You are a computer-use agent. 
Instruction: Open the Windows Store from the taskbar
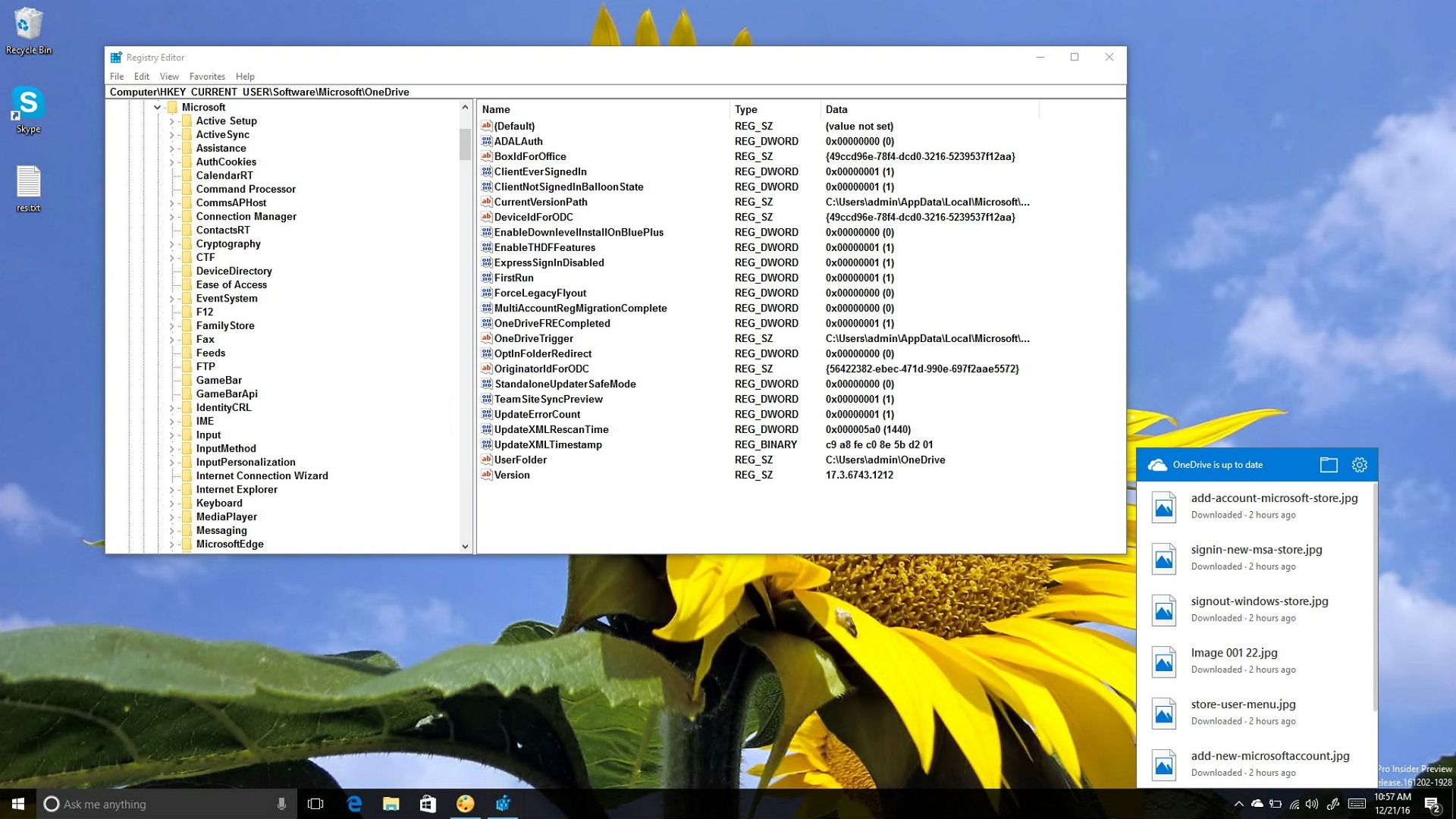click(428, 804)
